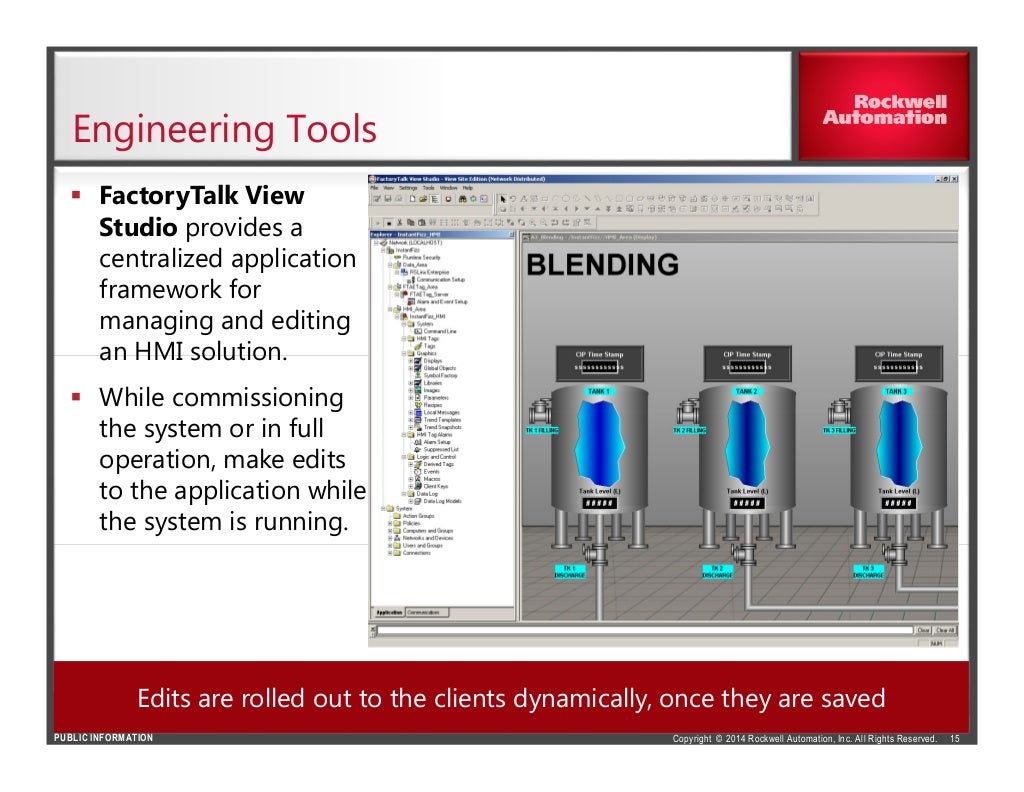Click the scissors Cut icon
Image resolution: width=1024 pixels, height=792 pixels.
pyautogui.click(x=400, y=223)
